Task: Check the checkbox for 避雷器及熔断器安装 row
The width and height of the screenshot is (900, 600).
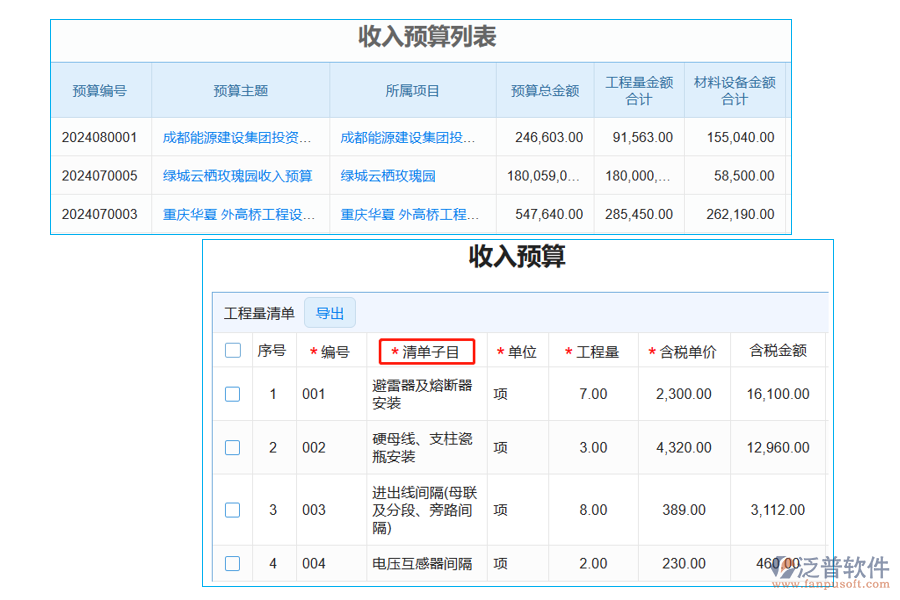Action: point(232,394)
